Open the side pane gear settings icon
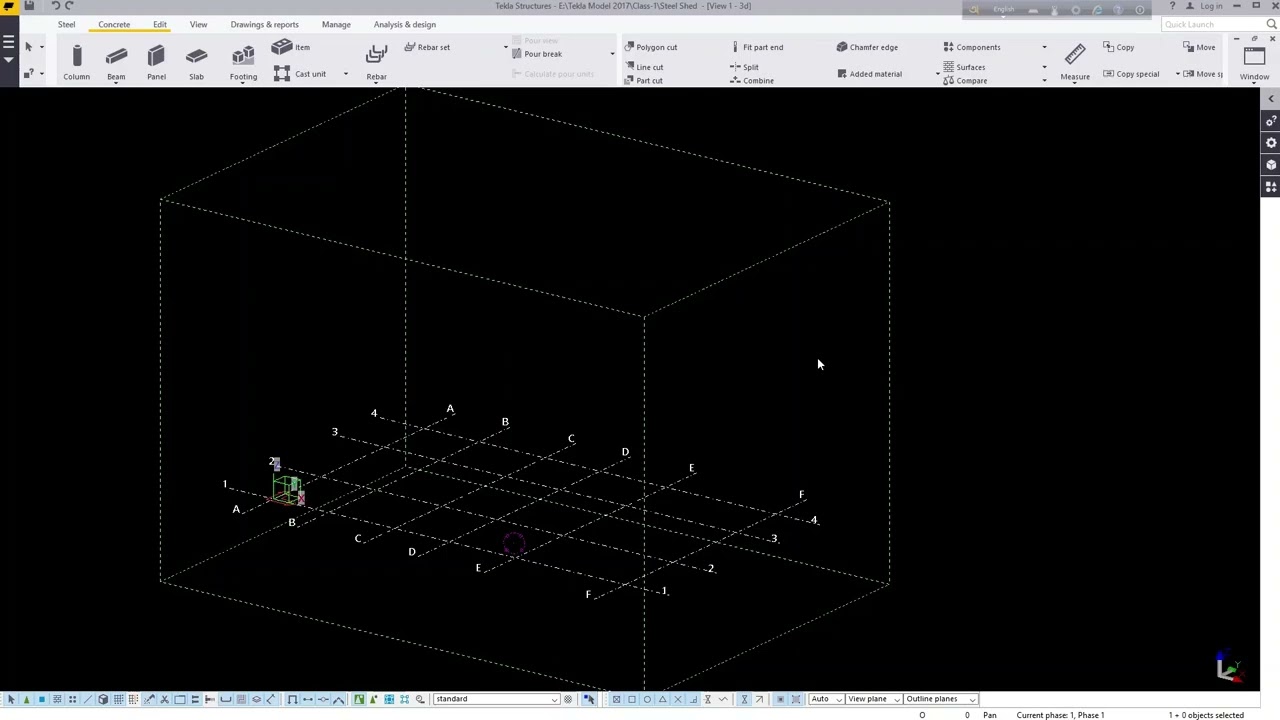This screenshot has width=1280, height=720. [1271, 143]
